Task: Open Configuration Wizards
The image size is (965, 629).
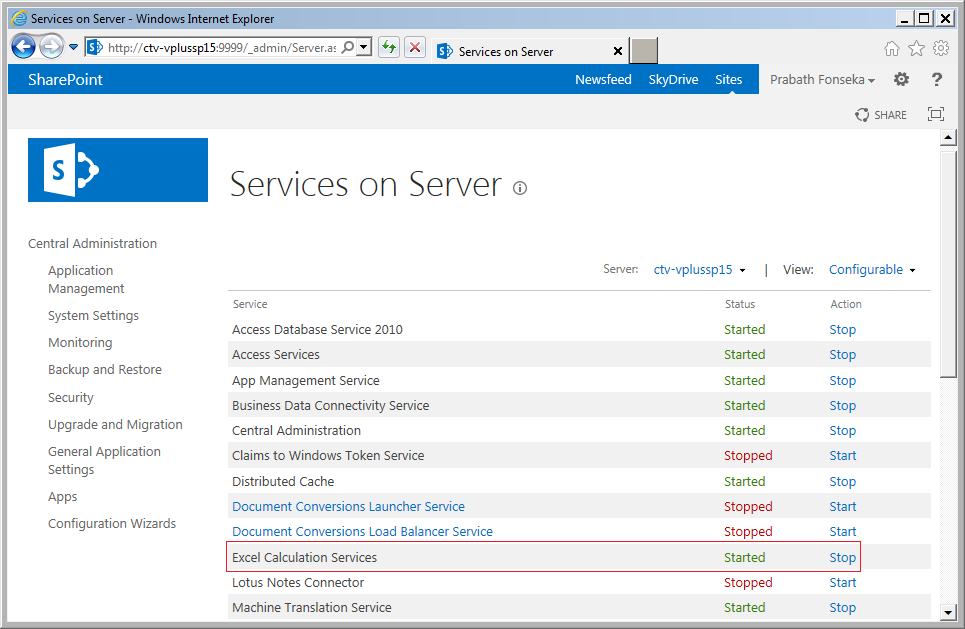Action: click(112, 523)
